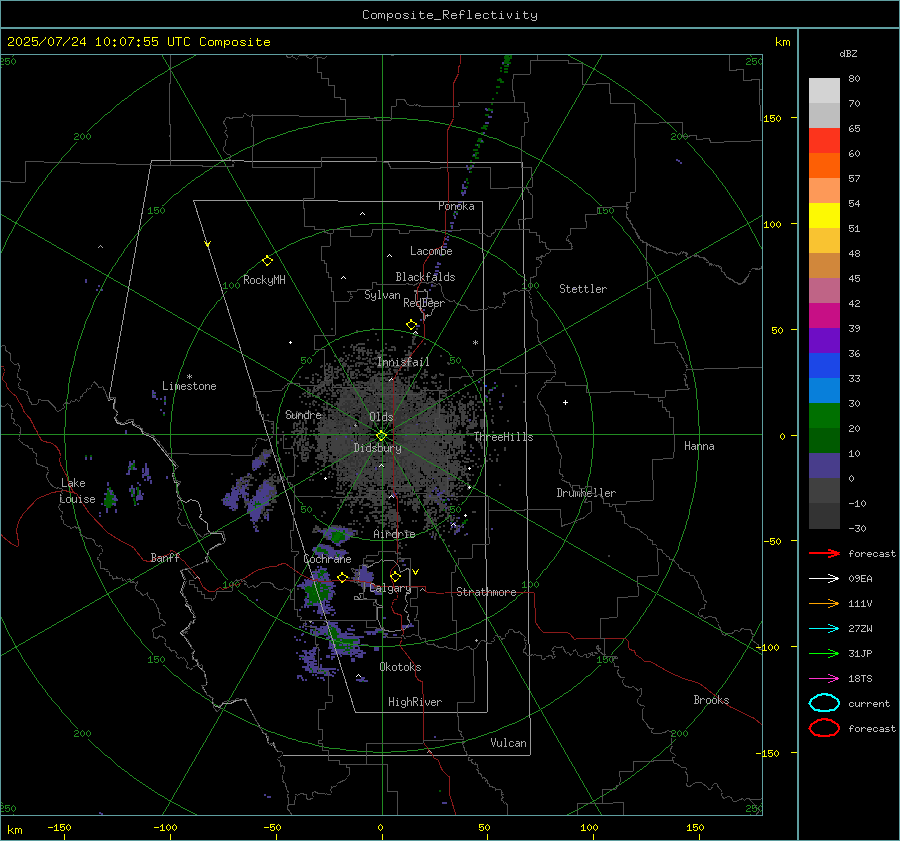900x841 pixels.
Task: Click the 111V legend text
Action: click(x=860, y=603)
